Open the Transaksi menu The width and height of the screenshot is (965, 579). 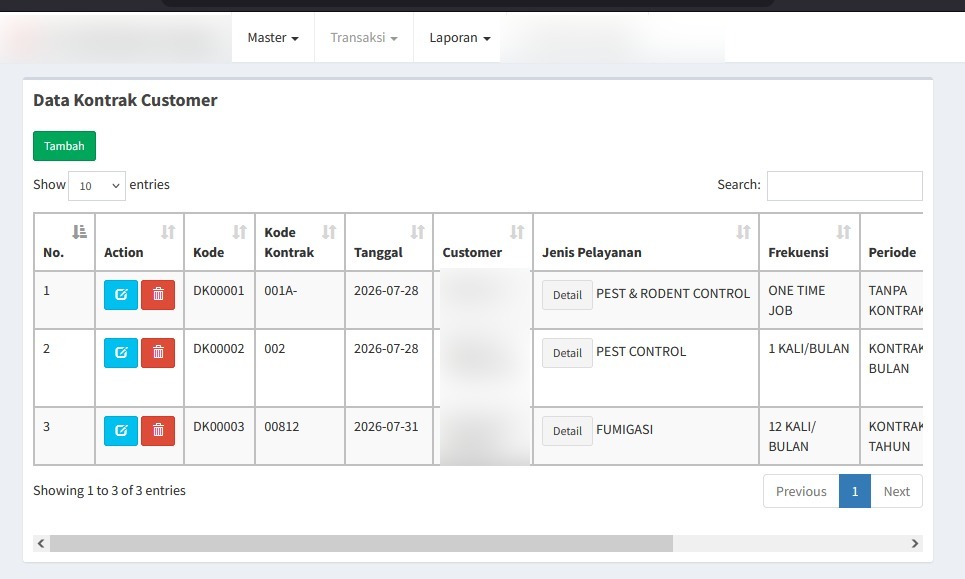pos(364,38)
